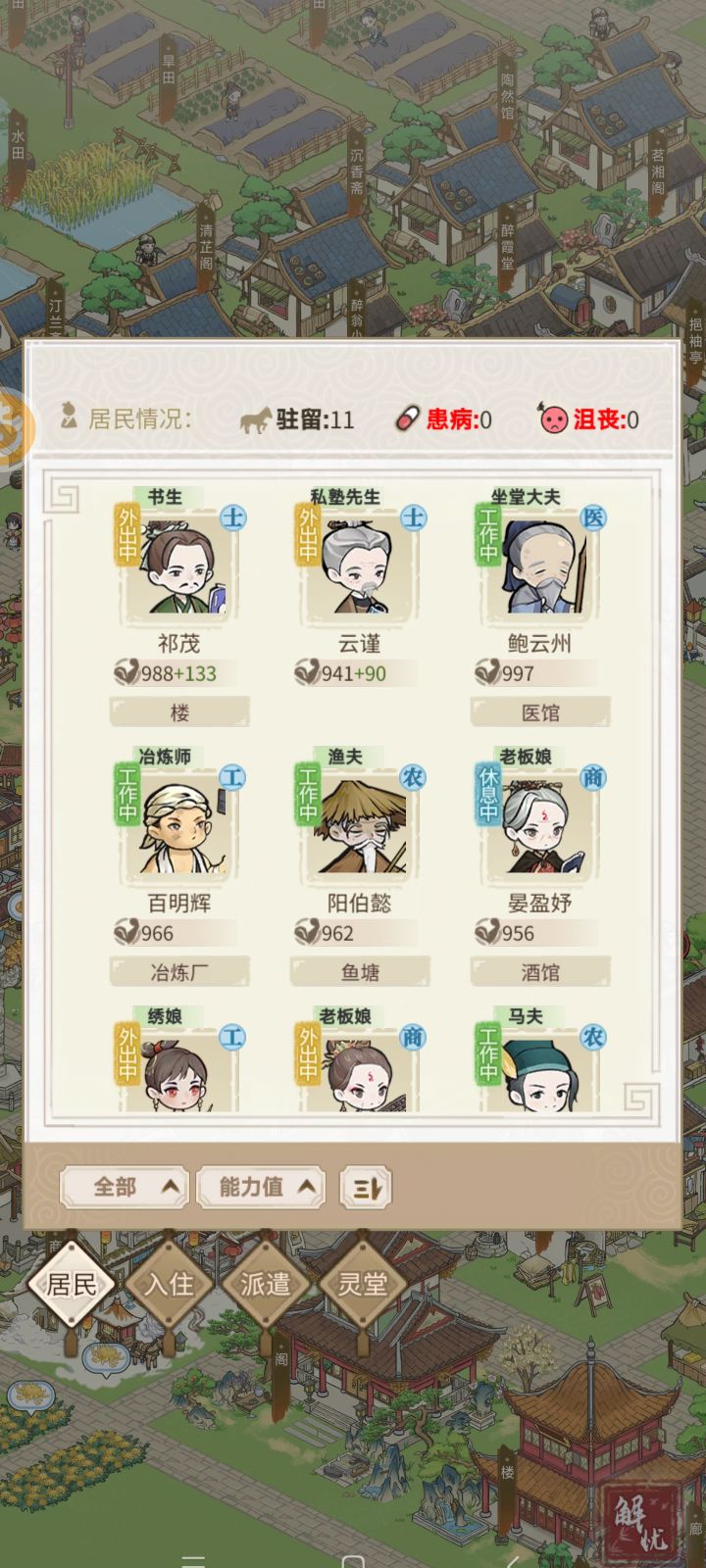This screenshot has width=706, height=1568.
Task: Expand the 全部 filter dropdown
Action: (124, 1188)
